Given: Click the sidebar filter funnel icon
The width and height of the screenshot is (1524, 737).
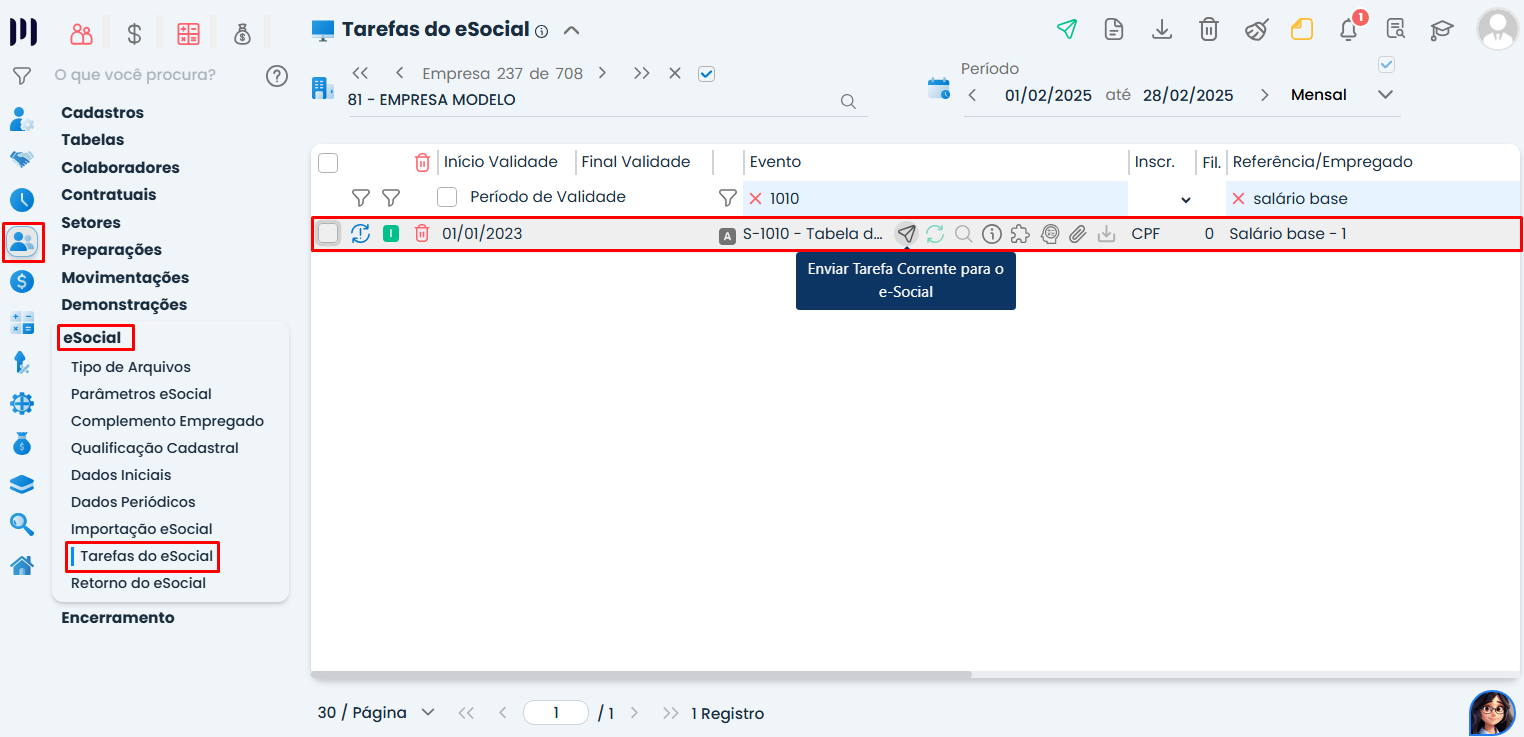Looking at the screenshot, I should [21, 76].
